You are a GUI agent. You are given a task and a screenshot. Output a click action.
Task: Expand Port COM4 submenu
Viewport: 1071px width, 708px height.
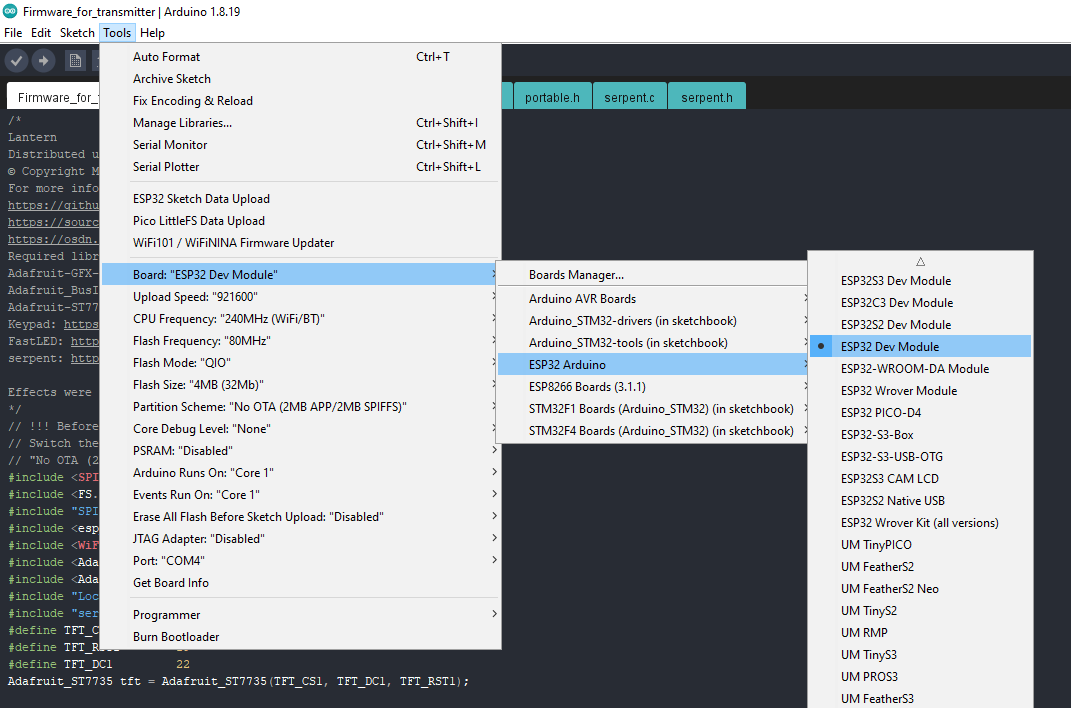point(301,561)
